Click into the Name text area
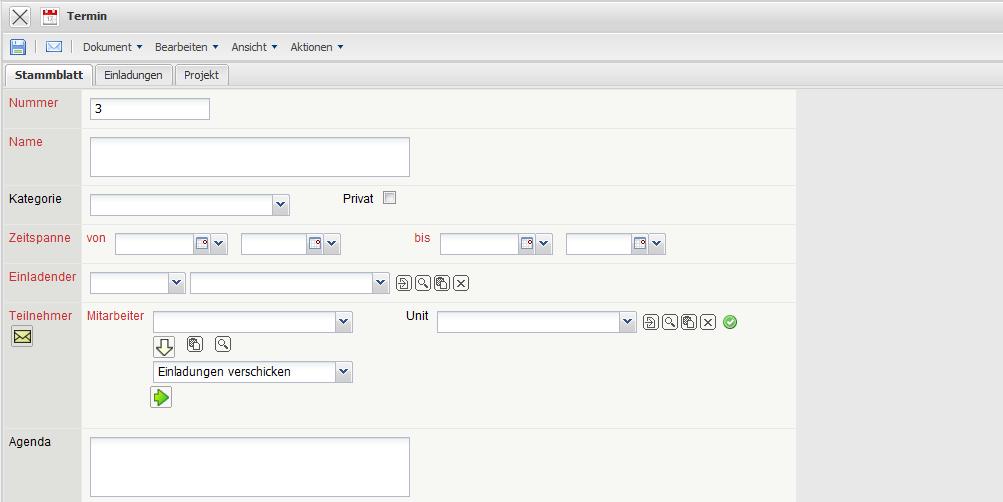The image size is (1003, 502). pyautogui.click(x=249, y=157)
